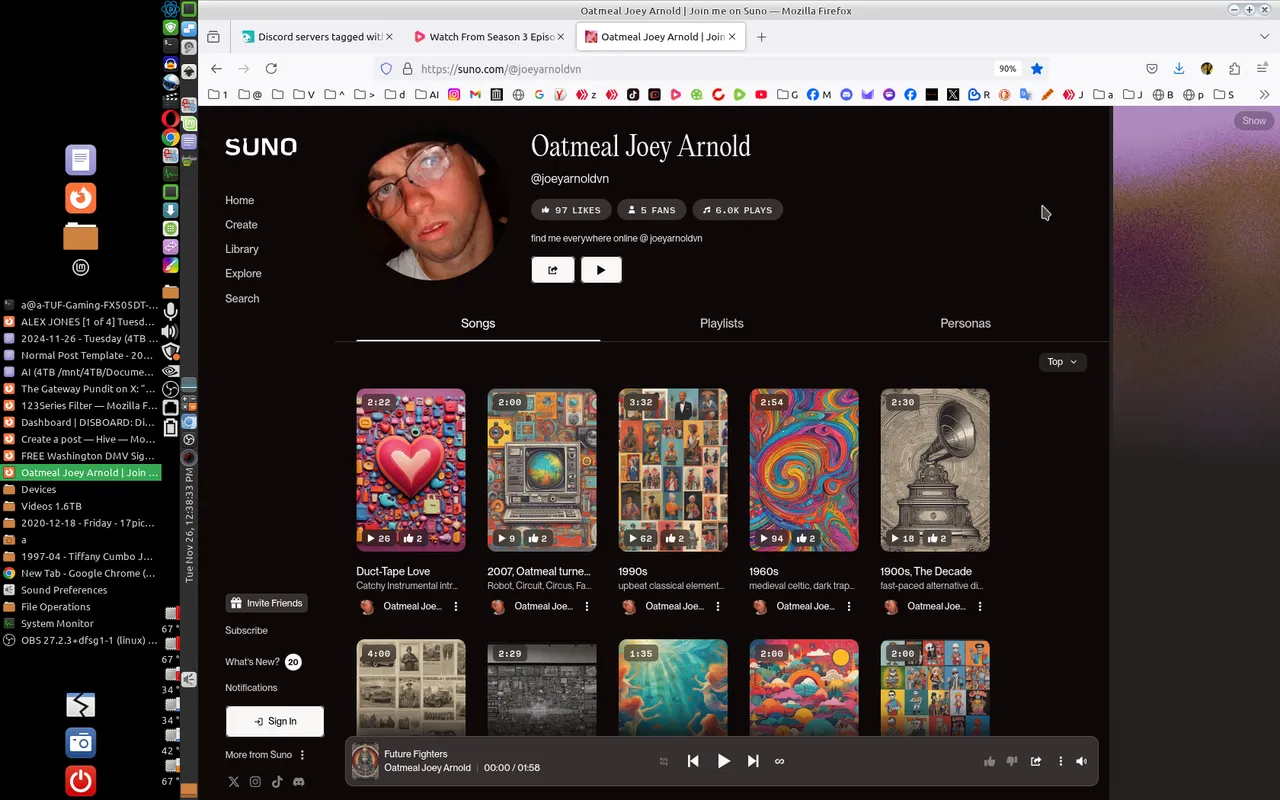Click the profile play-all button under bio

pyautogui.click(x=601, y=269)
